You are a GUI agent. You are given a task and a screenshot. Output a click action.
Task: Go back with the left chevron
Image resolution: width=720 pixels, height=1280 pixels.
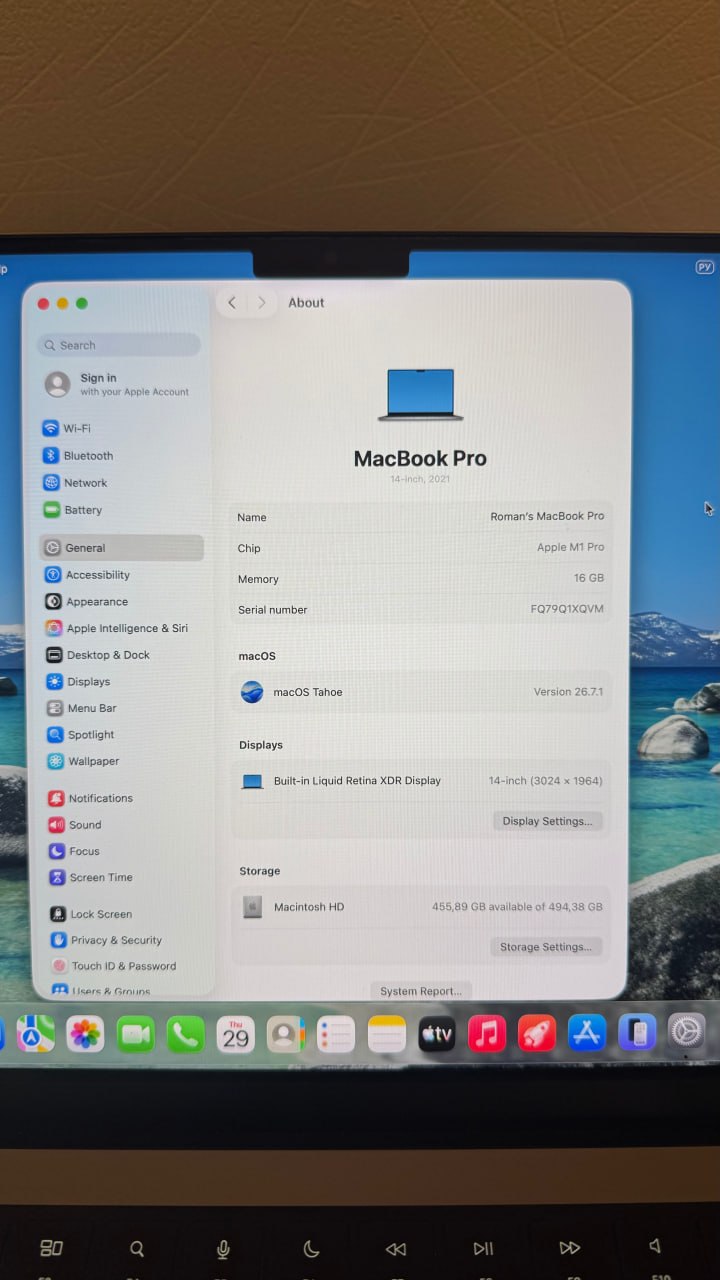tap(232, 302)
